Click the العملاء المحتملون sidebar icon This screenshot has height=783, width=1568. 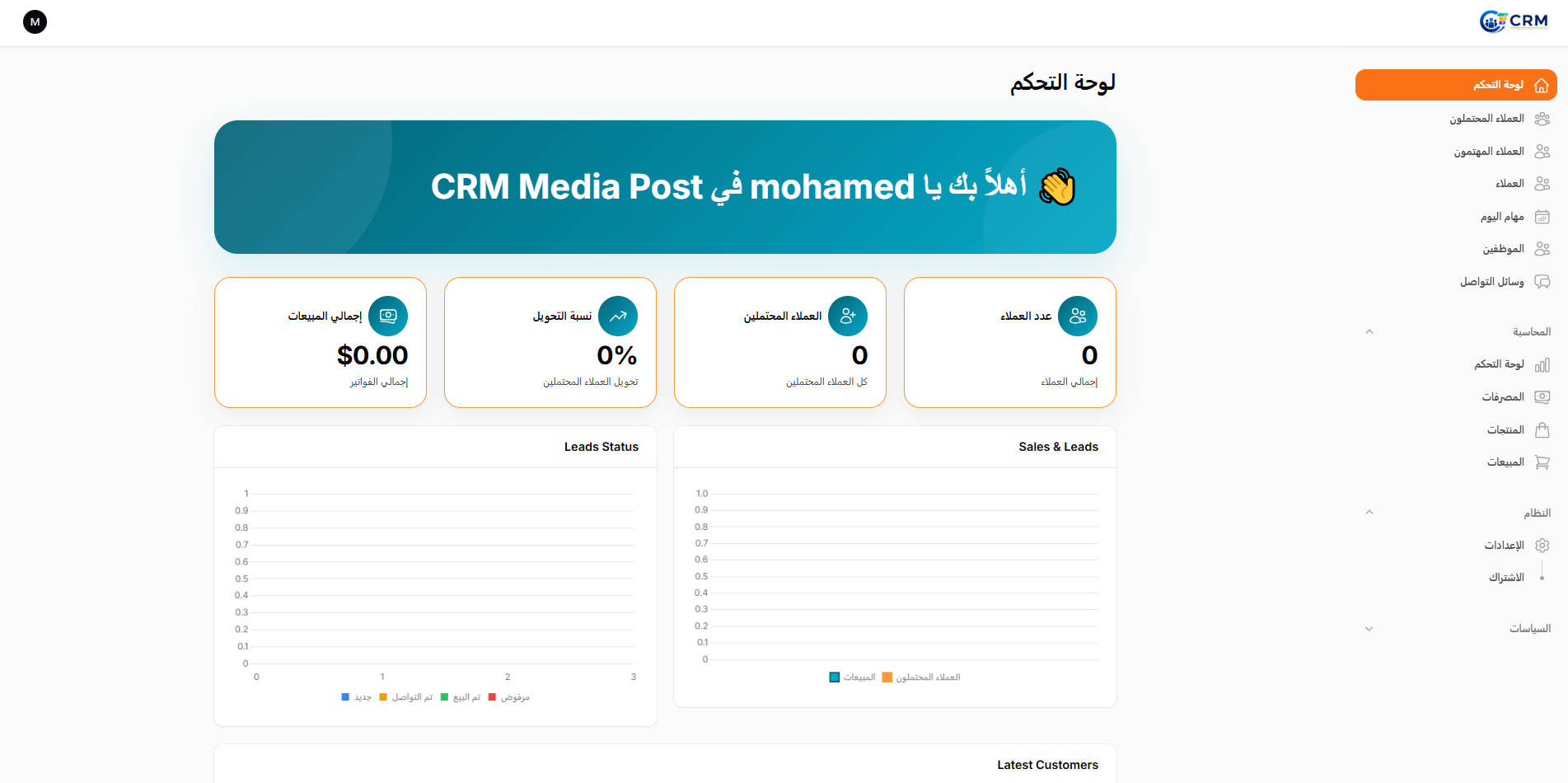click(1542, 119)
